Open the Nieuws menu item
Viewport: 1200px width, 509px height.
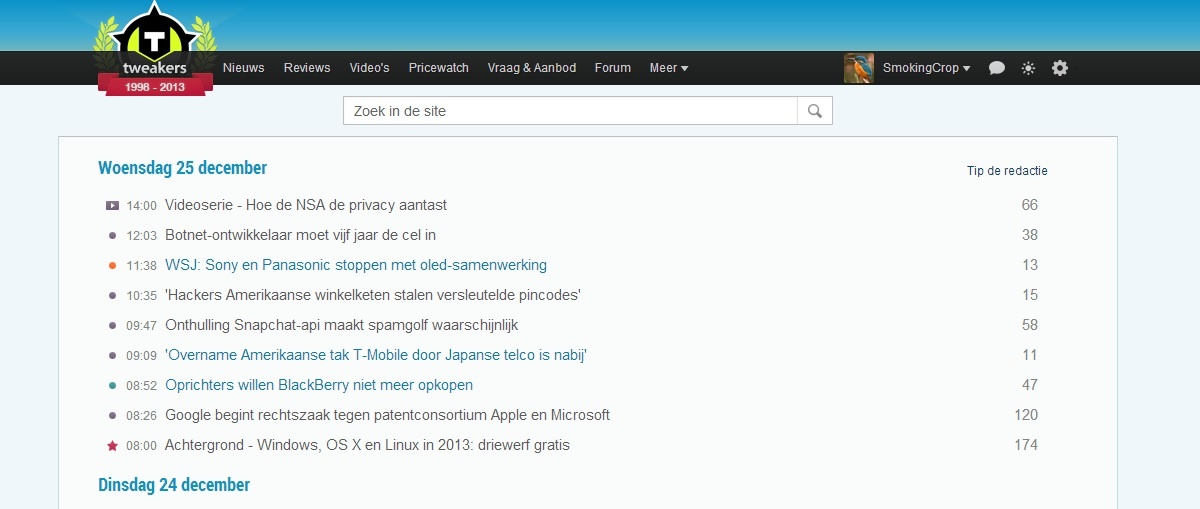(244, 68)
